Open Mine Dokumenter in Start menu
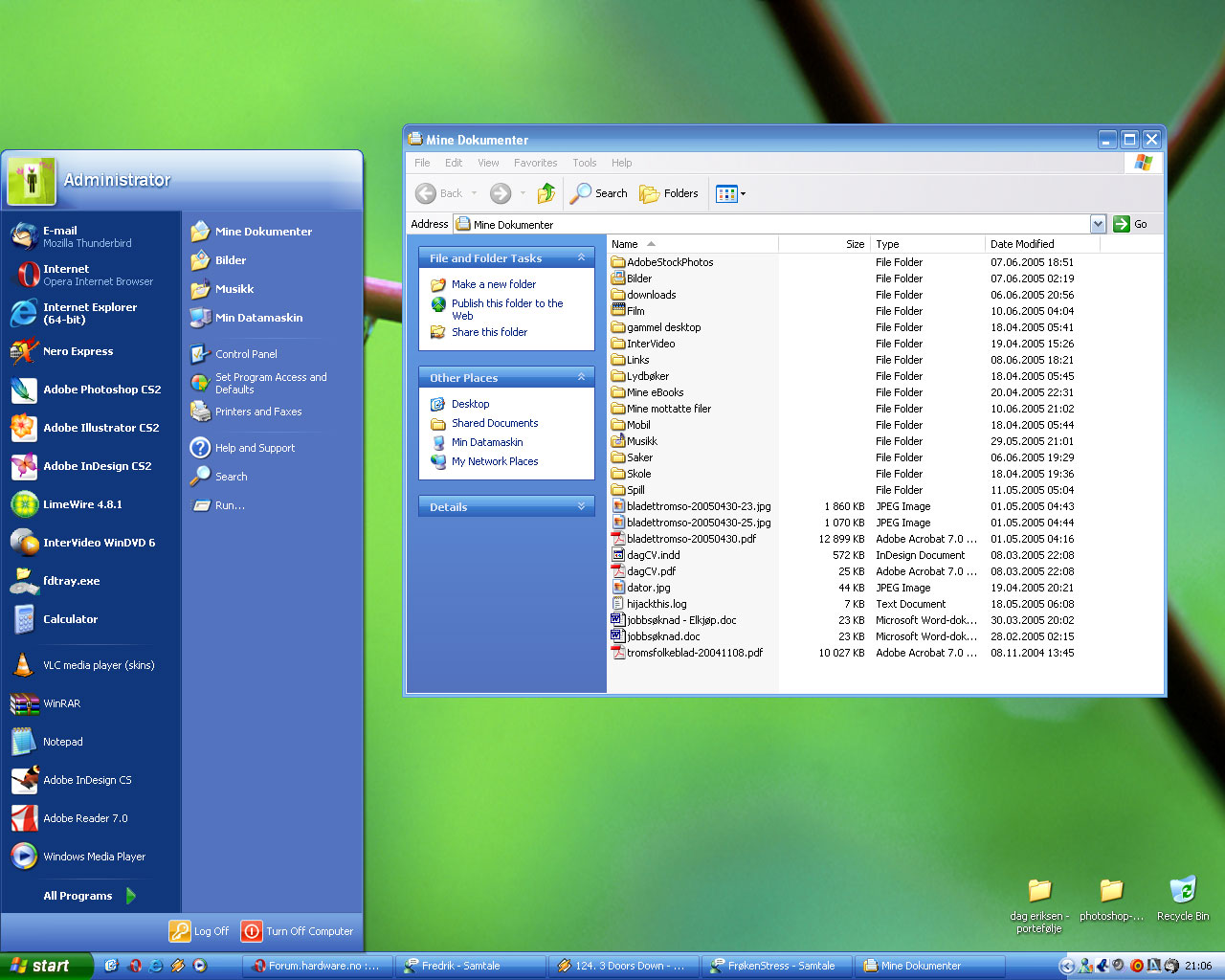 (252, 232)
